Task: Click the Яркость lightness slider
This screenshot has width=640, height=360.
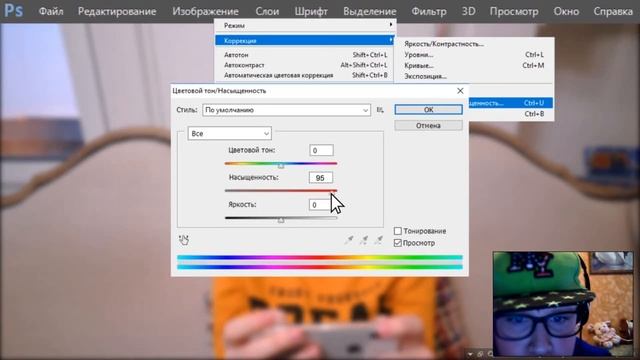Action: (x=281, y=218)
